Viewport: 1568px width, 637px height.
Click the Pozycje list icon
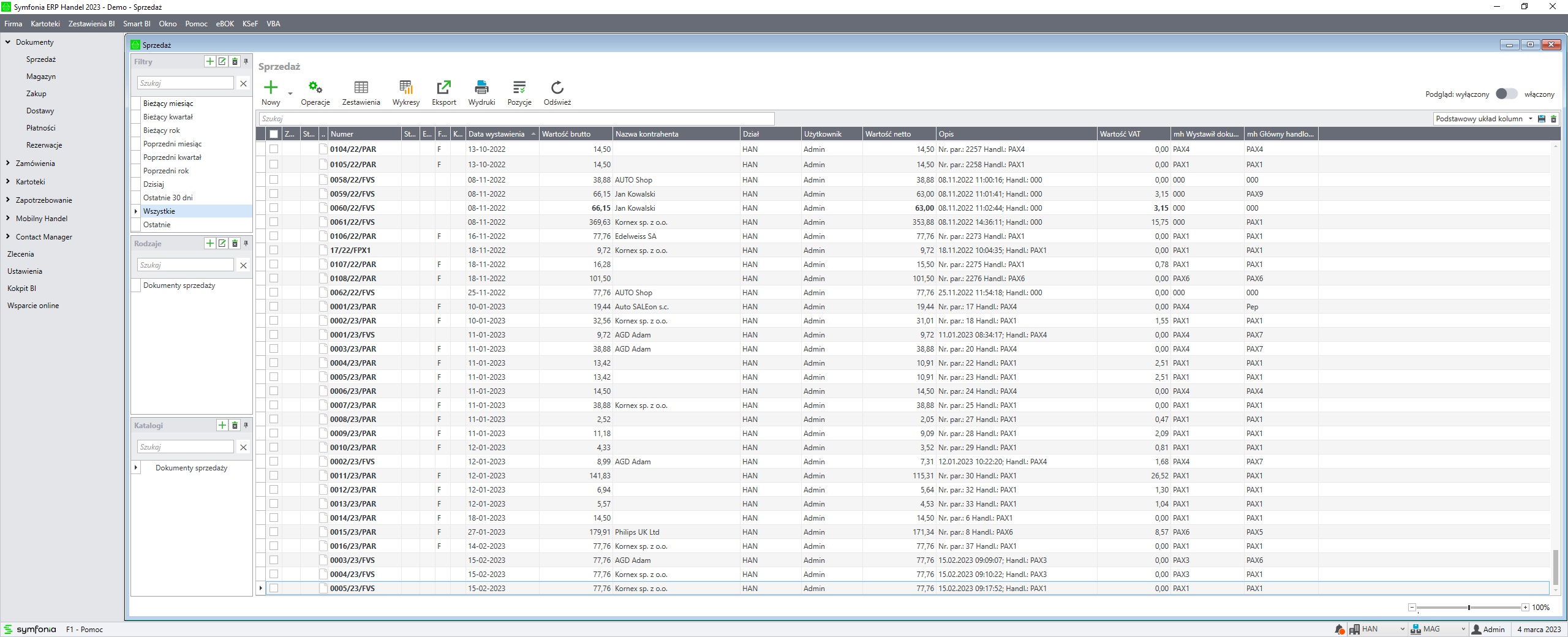(x=519, y=88)
